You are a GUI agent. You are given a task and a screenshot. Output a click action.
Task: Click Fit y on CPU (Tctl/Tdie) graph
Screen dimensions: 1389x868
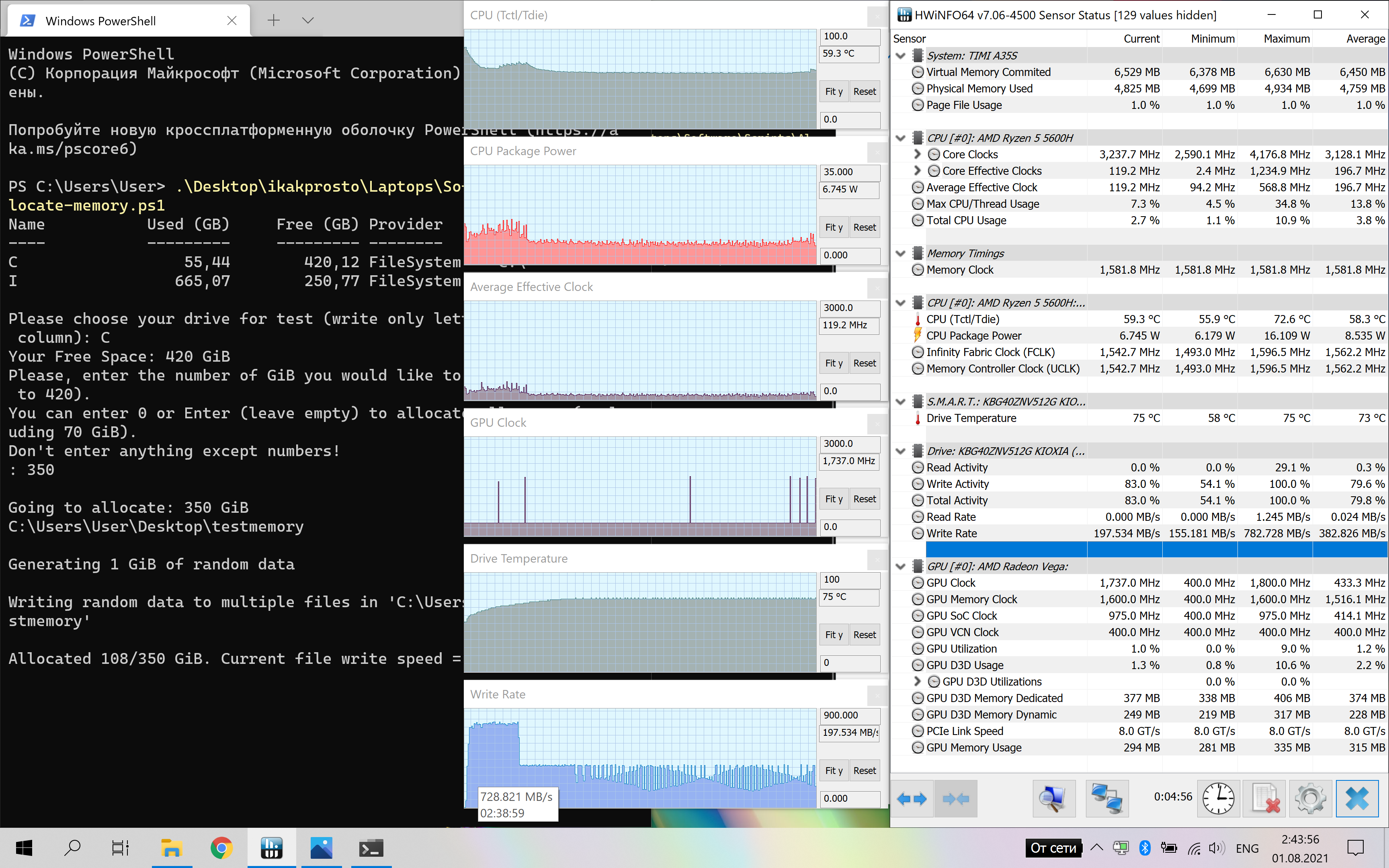click(x=834, y=92)
